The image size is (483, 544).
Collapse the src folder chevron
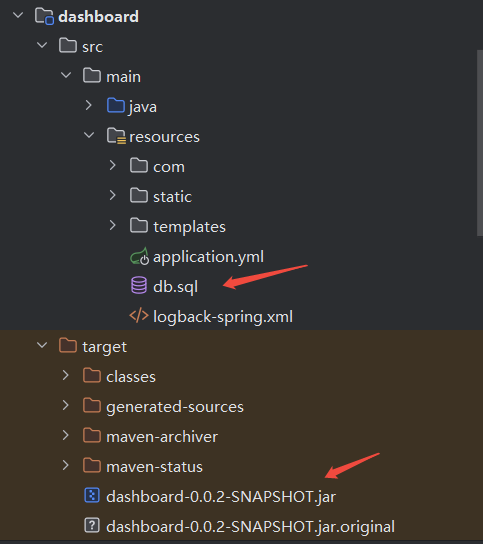tap(42, 45)
